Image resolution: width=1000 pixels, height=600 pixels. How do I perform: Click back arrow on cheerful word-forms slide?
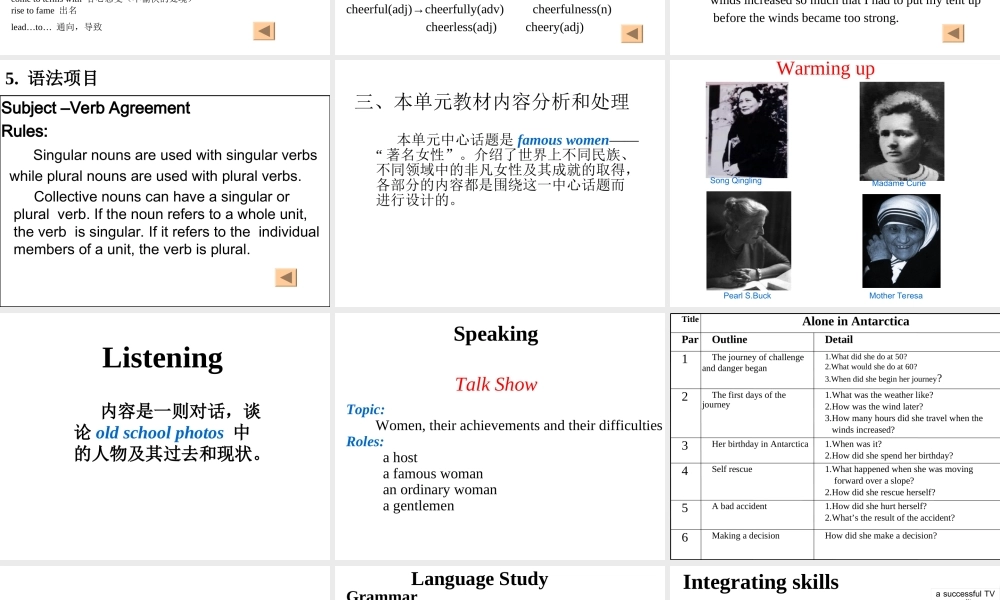[x=632, y=34]
